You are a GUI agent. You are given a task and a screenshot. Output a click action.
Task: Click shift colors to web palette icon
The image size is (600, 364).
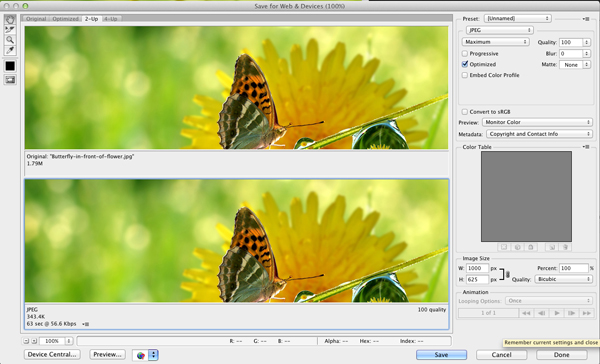click(x=517, y=247)
